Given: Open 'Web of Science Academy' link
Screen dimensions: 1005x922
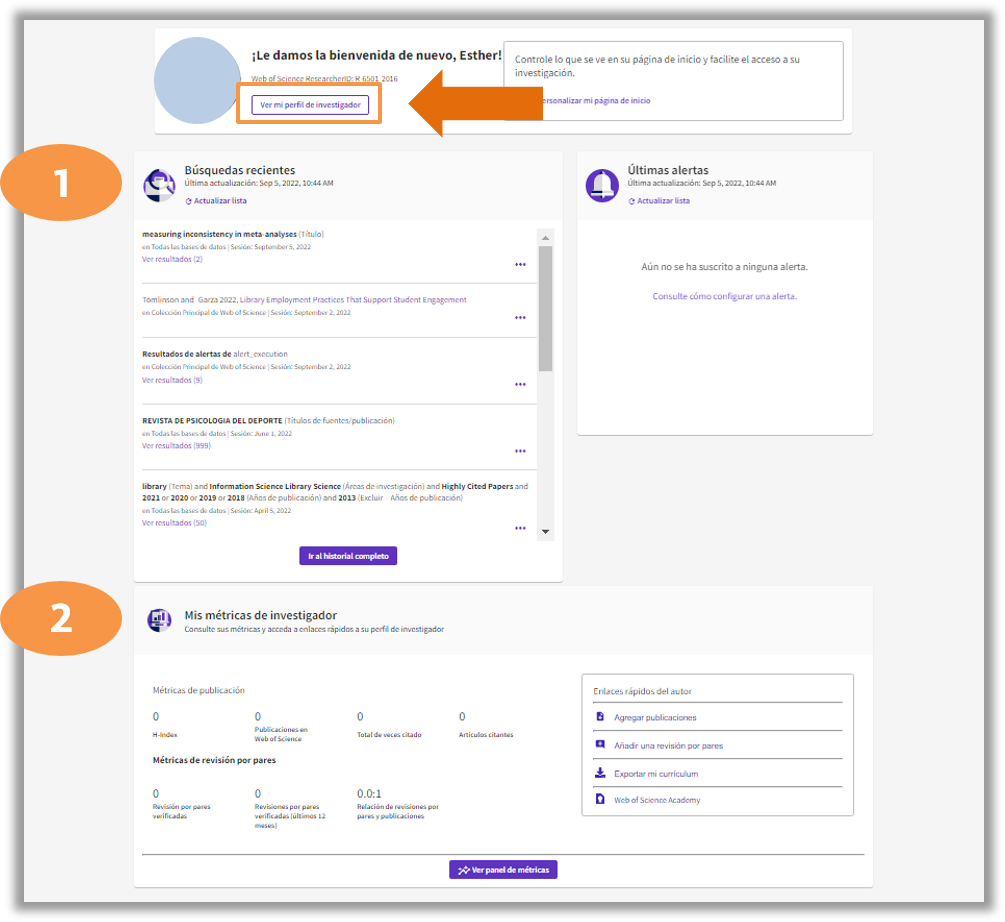Looking at the screenshot, I should point(657,800).
